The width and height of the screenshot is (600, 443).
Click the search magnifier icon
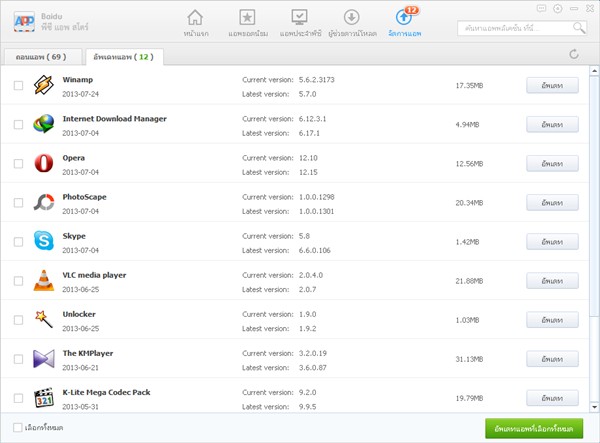[x=579, y=28]
